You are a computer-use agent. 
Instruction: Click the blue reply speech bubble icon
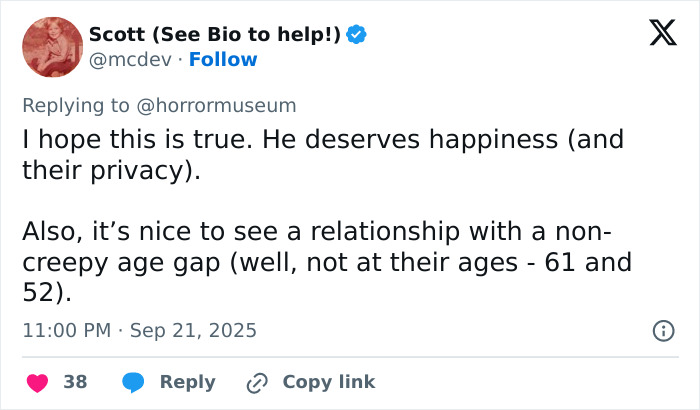(x=132, y=382)
